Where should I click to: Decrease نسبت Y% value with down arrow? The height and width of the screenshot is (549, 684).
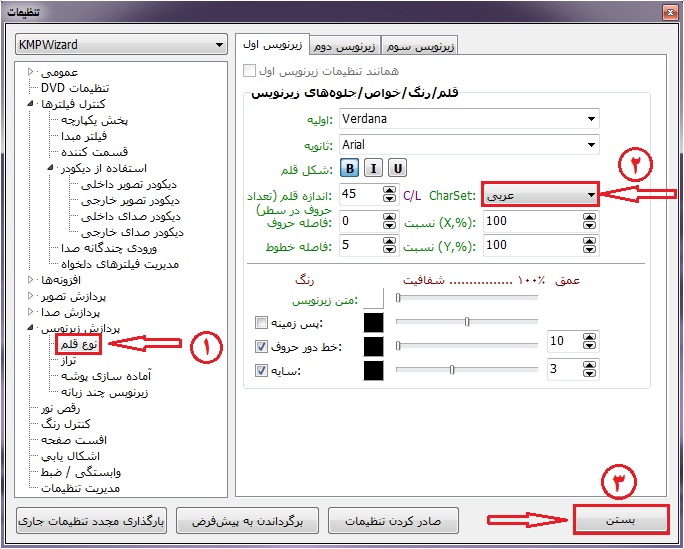(589, 249)
